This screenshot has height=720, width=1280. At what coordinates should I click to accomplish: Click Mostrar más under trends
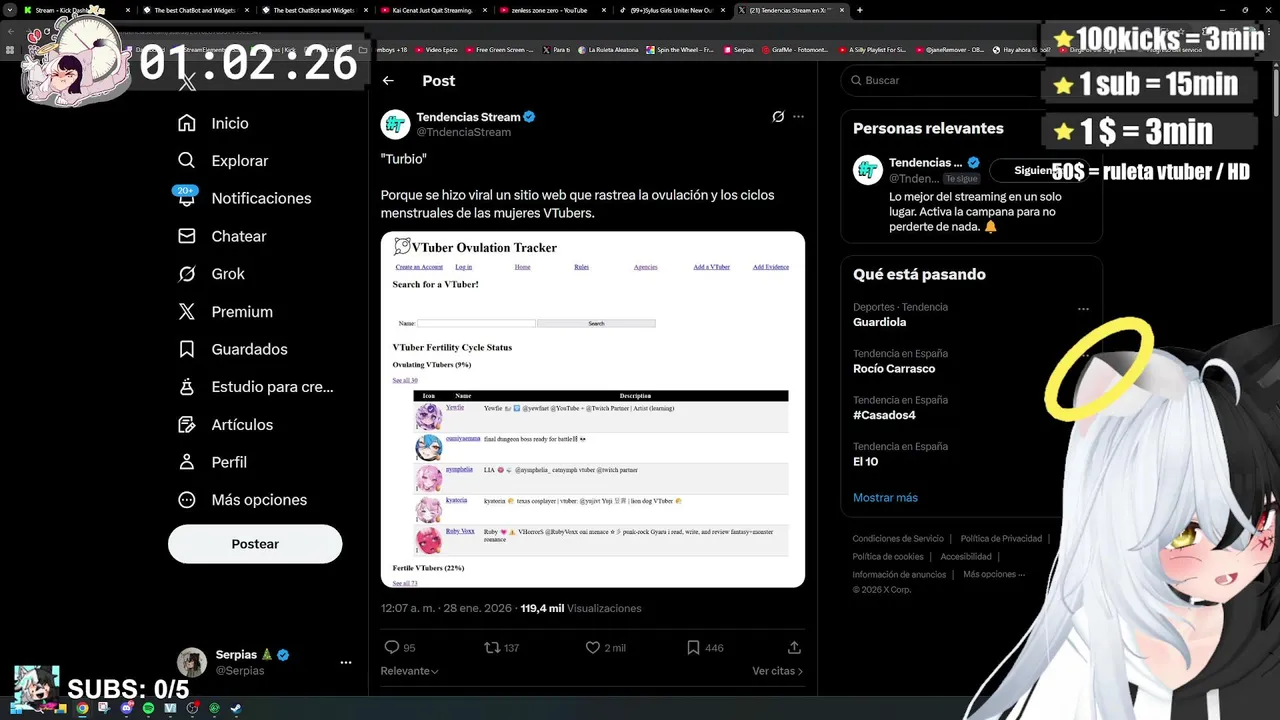coord(885,497)
